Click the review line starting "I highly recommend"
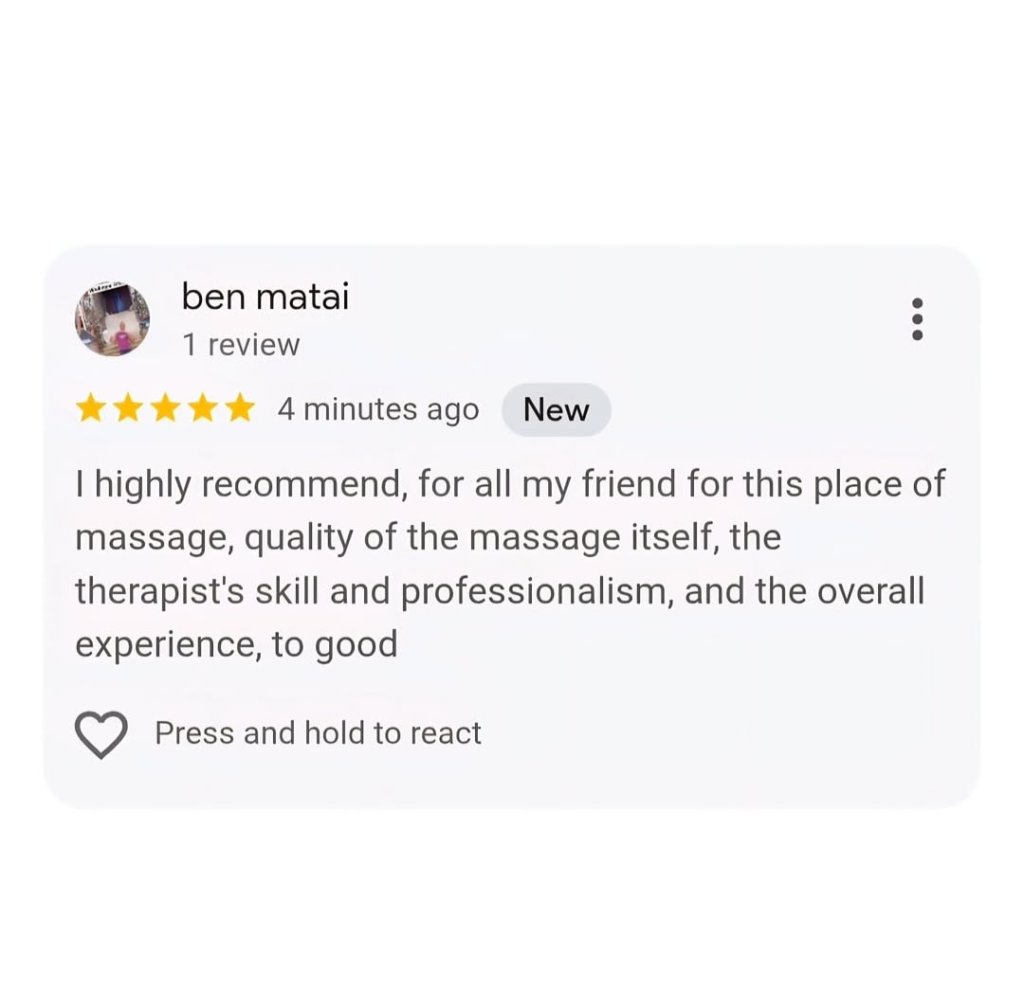 click(x=510, y=486)
